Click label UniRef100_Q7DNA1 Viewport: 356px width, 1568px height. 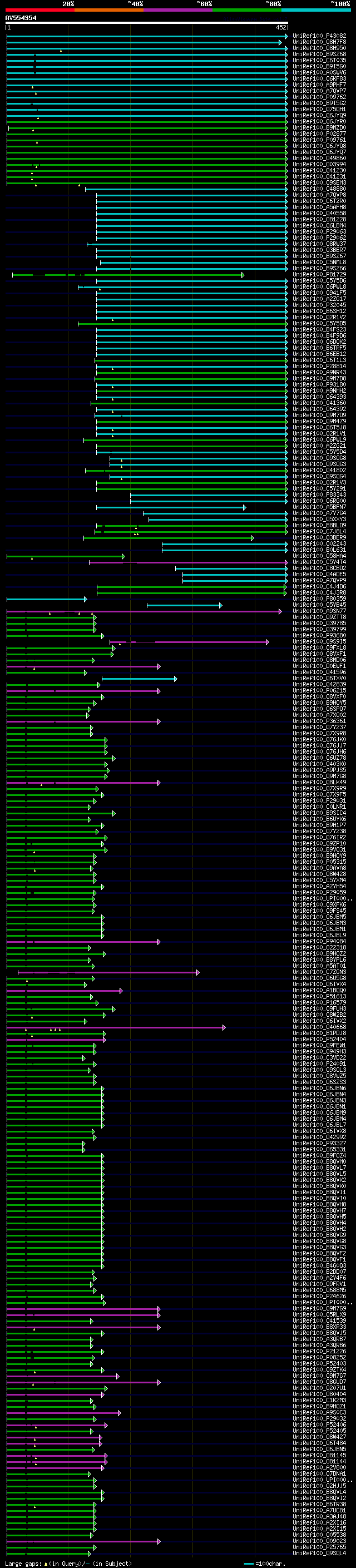coord(319,1473)
